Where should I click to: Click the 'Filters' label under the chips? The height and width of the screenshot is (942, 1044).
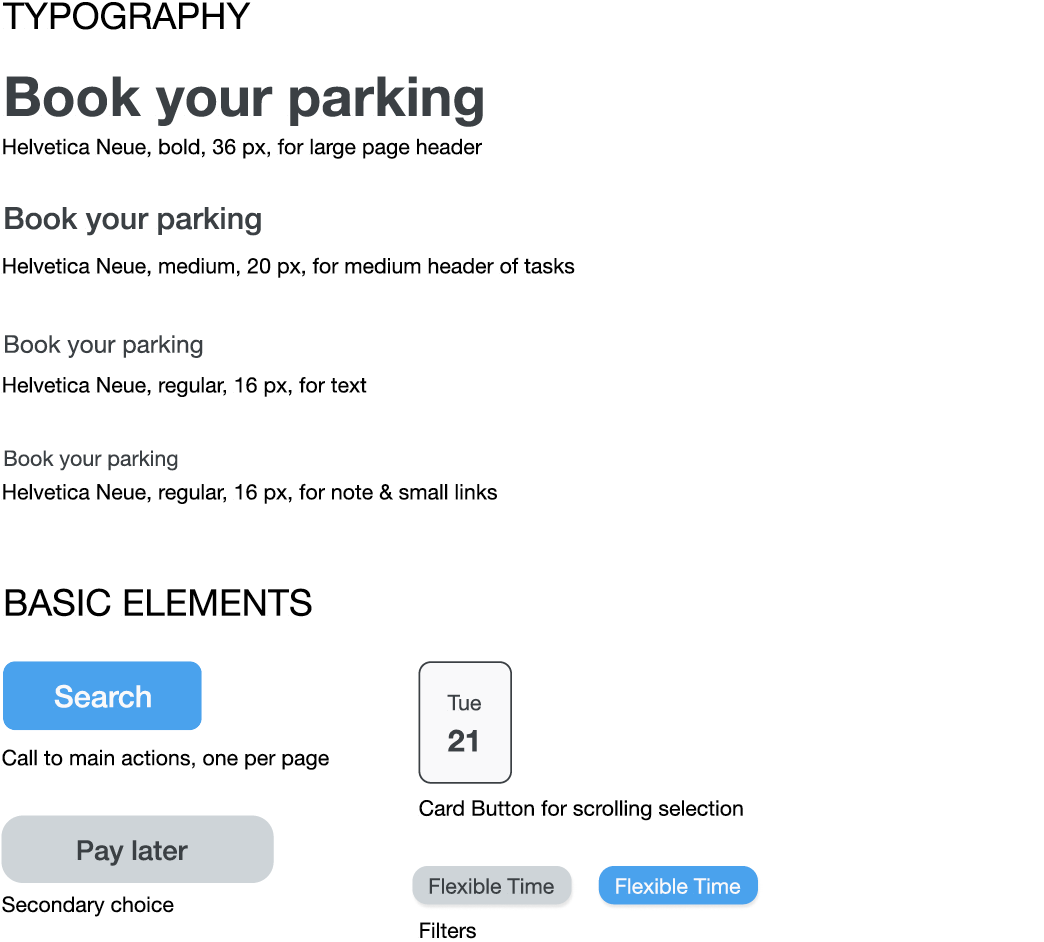(x=447, y=930)
